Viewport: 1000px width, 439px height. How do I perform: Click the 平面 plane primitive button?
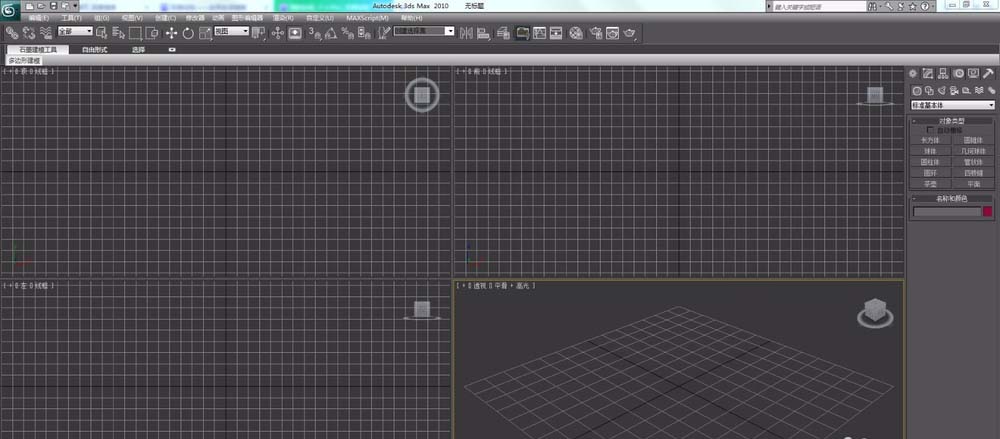point(973,183)
